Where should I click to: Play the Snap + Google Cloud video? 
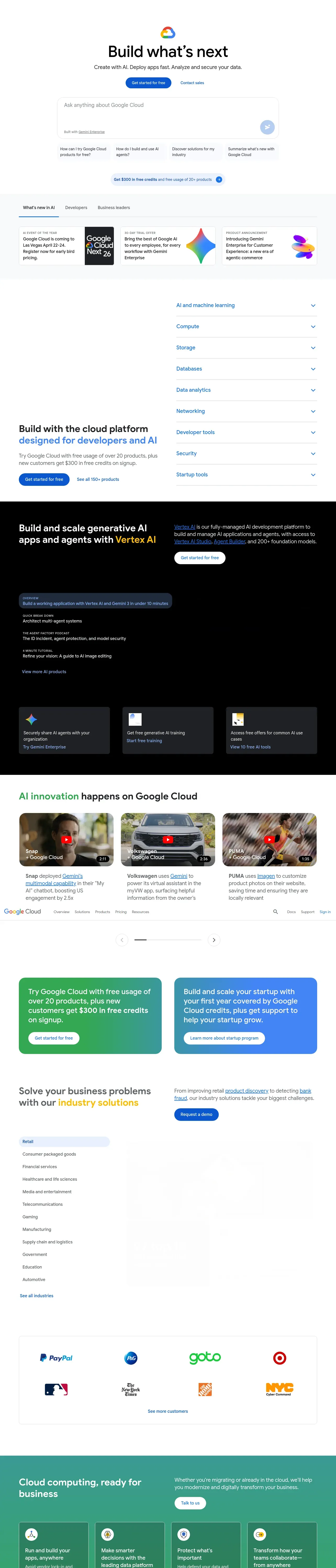click(x=66, y=839)
